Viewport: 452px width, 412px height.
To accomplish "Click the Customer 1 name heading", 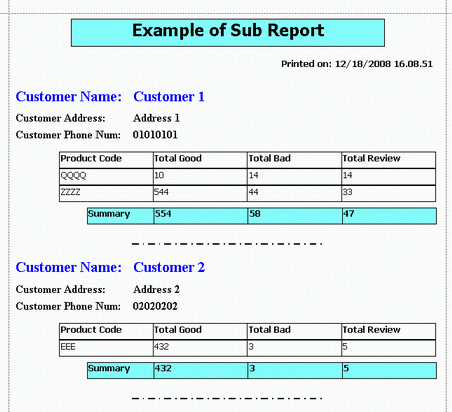I will point(169,97).
